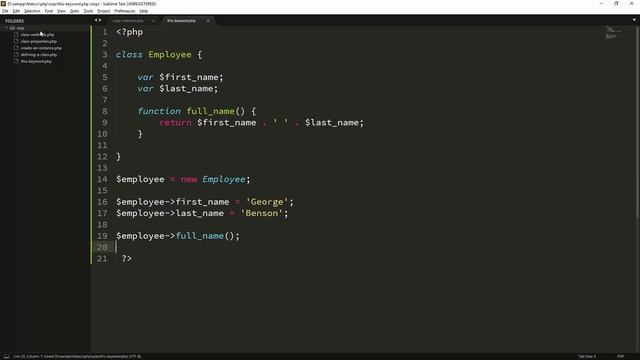Collapse the oop folder in sidebar

point(7,28)
